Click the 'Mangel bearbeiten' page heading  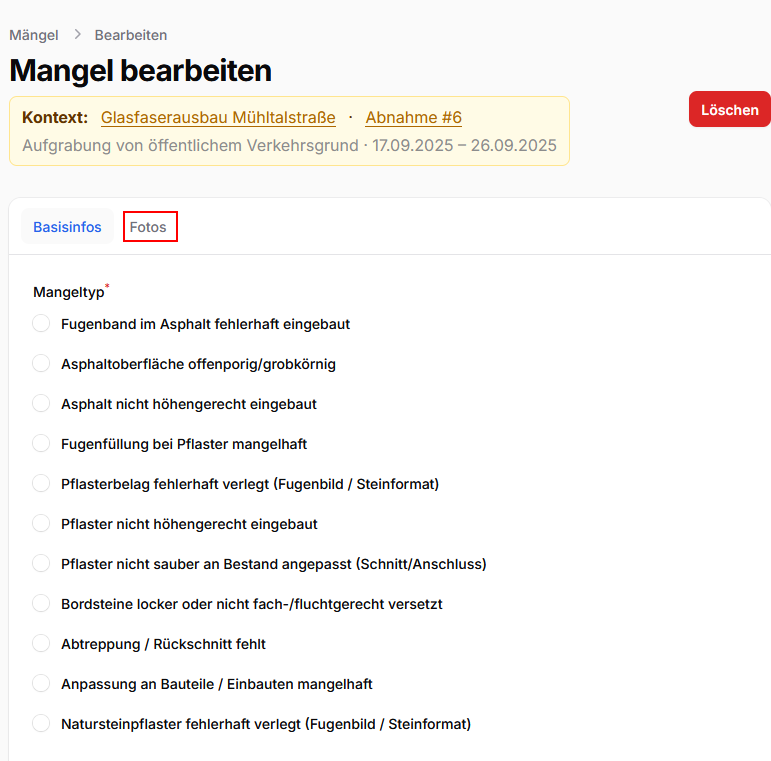(141, 71)
